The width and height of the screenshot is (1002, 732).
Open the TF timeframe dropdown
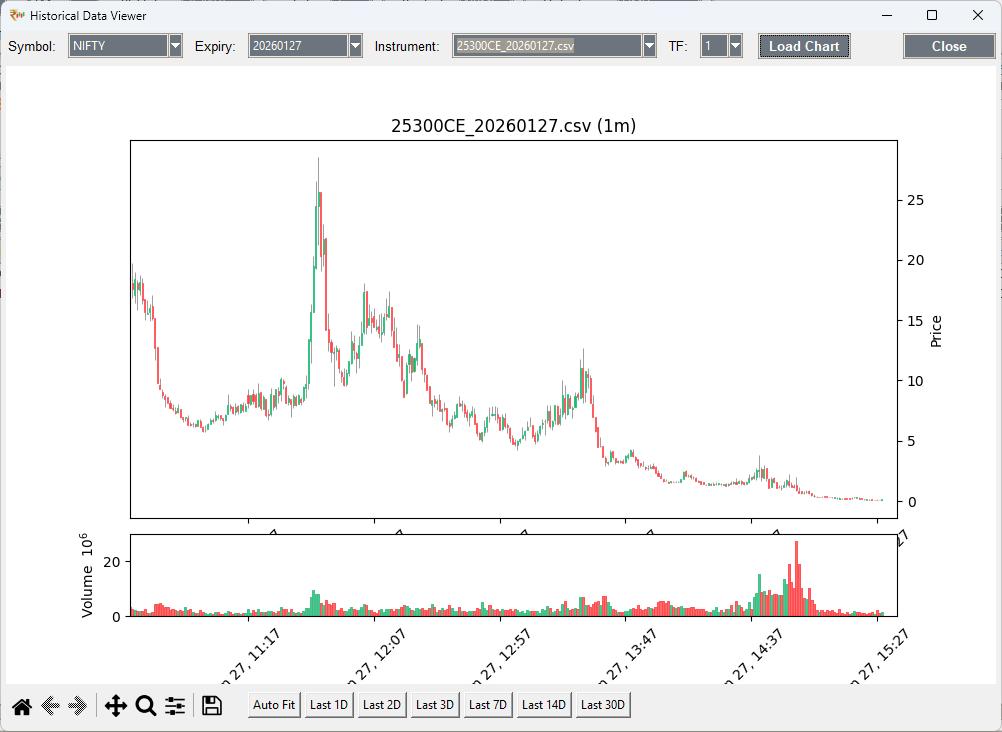pyautogui.click(x=735, y=45)
